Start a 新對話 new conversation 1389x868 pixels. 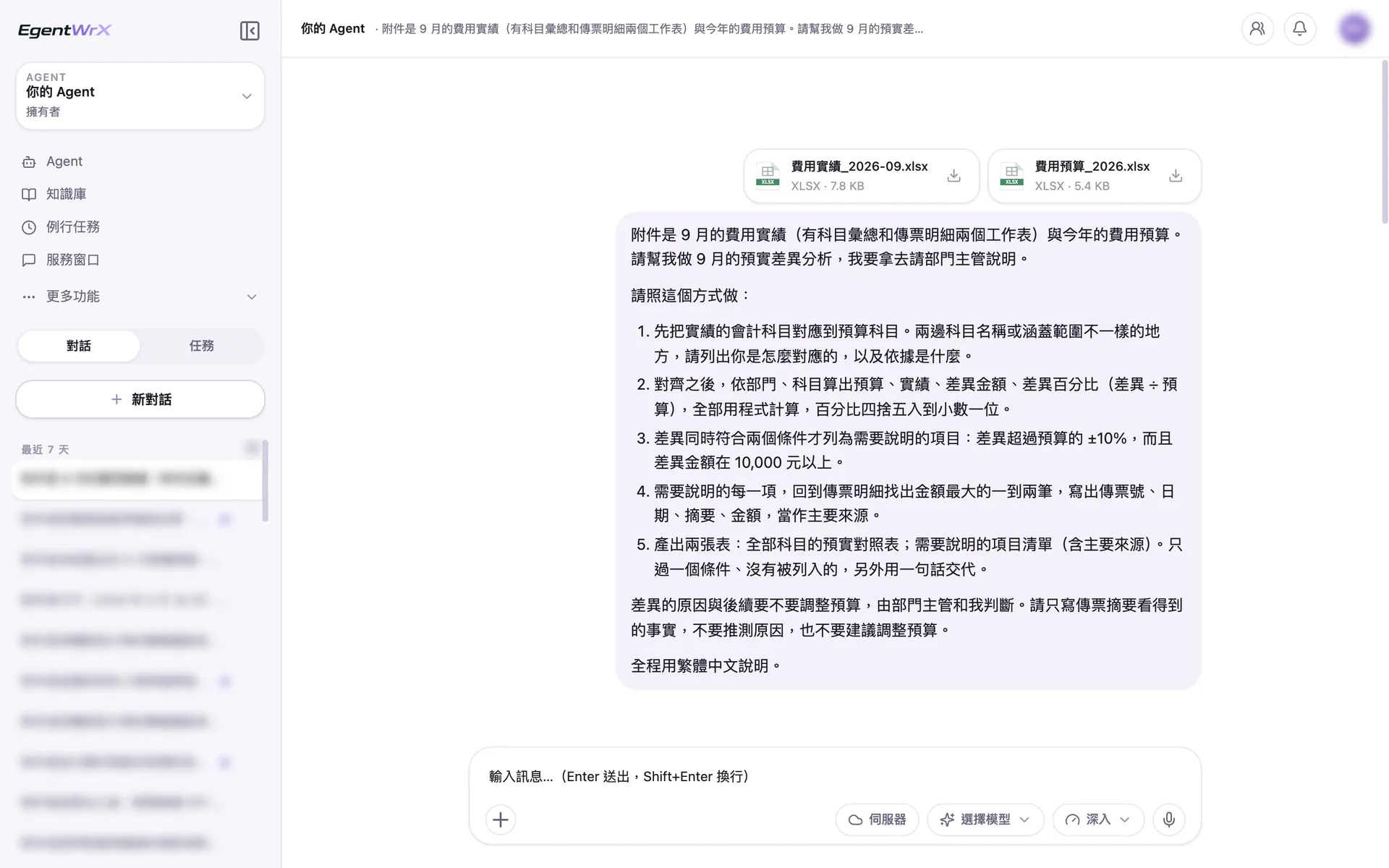[140, 399]
